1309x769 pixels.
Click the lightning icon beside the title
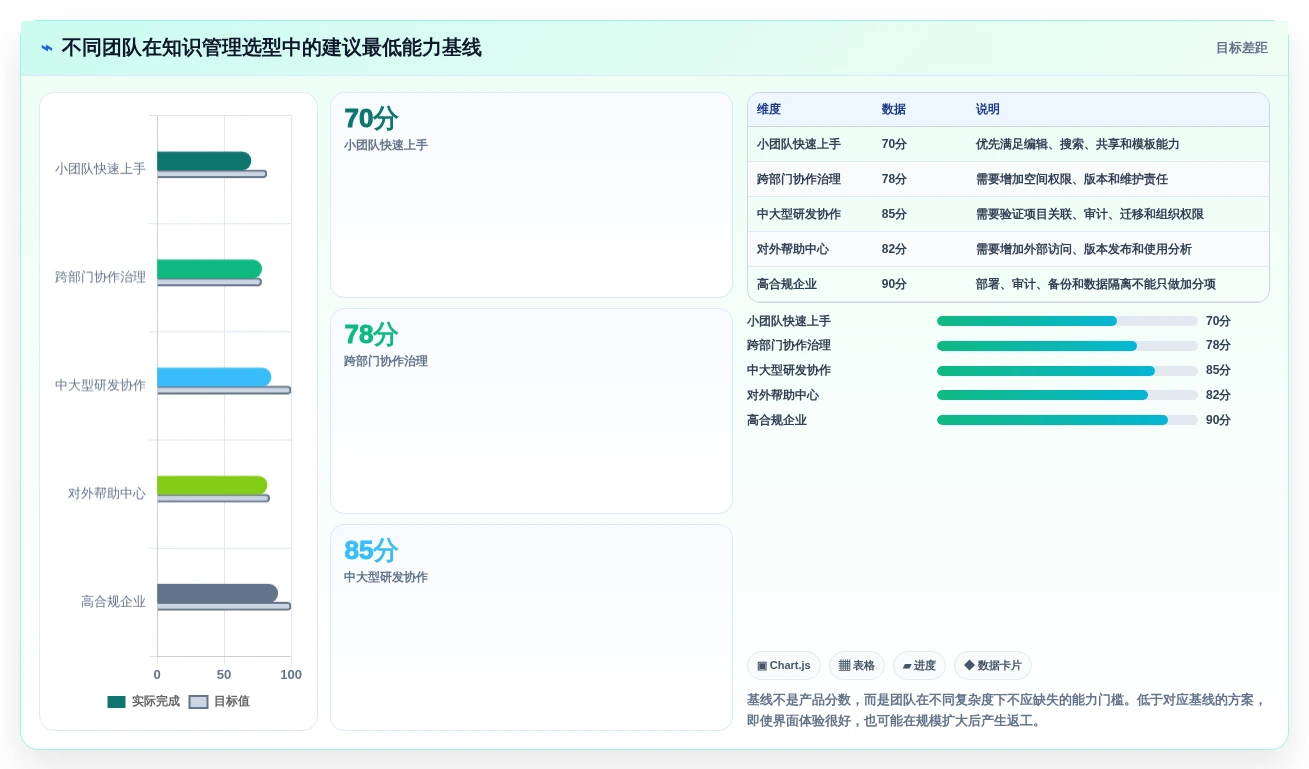click(47, 48)
